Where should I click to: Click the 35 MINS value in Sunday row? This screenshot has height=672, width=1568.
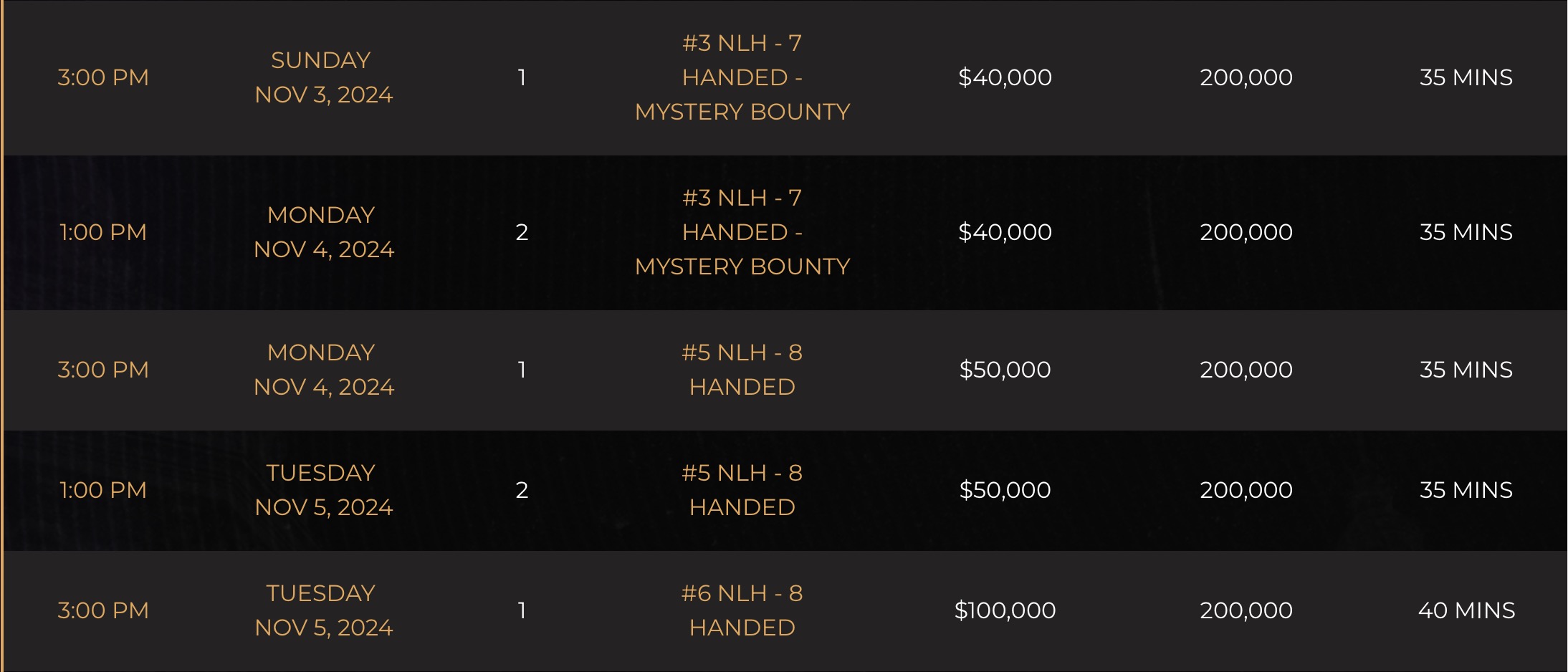tap(1466, 77)
